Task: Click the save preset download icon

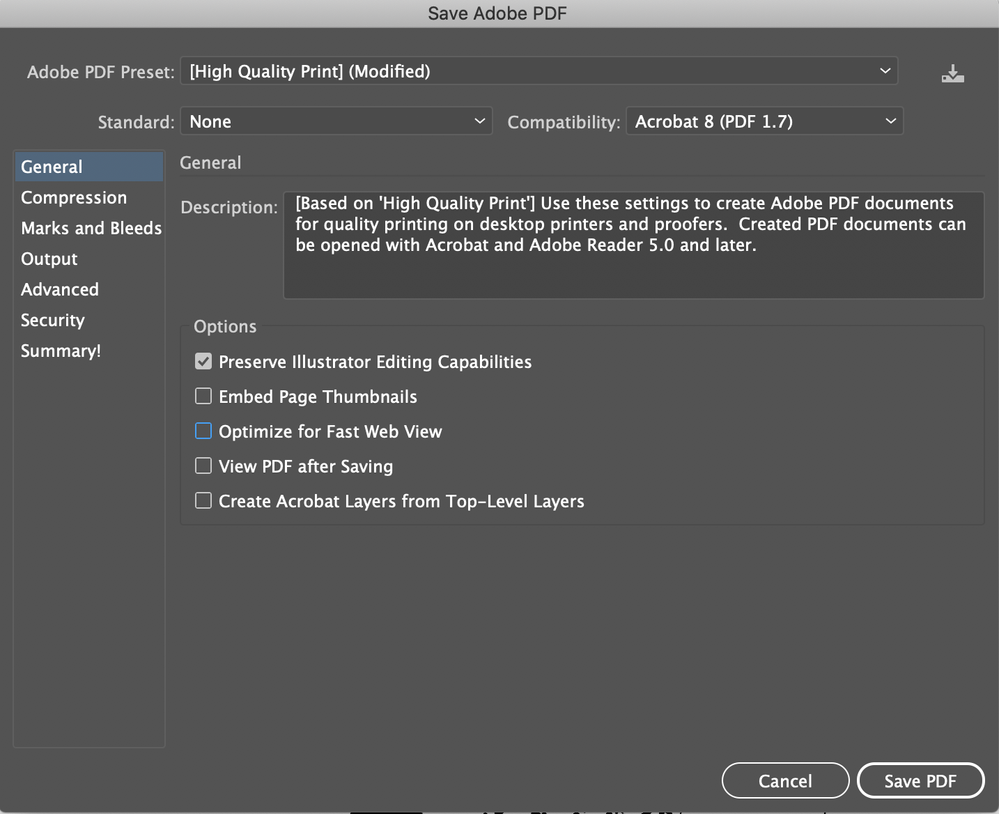Action: [x=952, y=73]
